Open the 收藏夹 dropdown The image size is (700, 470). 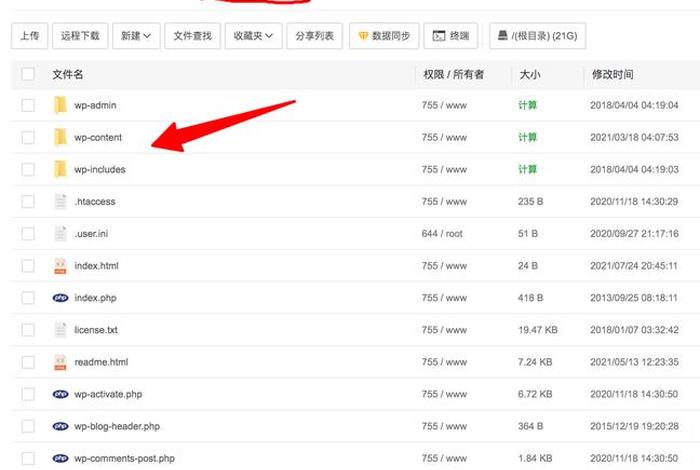(x=253, y=36)
